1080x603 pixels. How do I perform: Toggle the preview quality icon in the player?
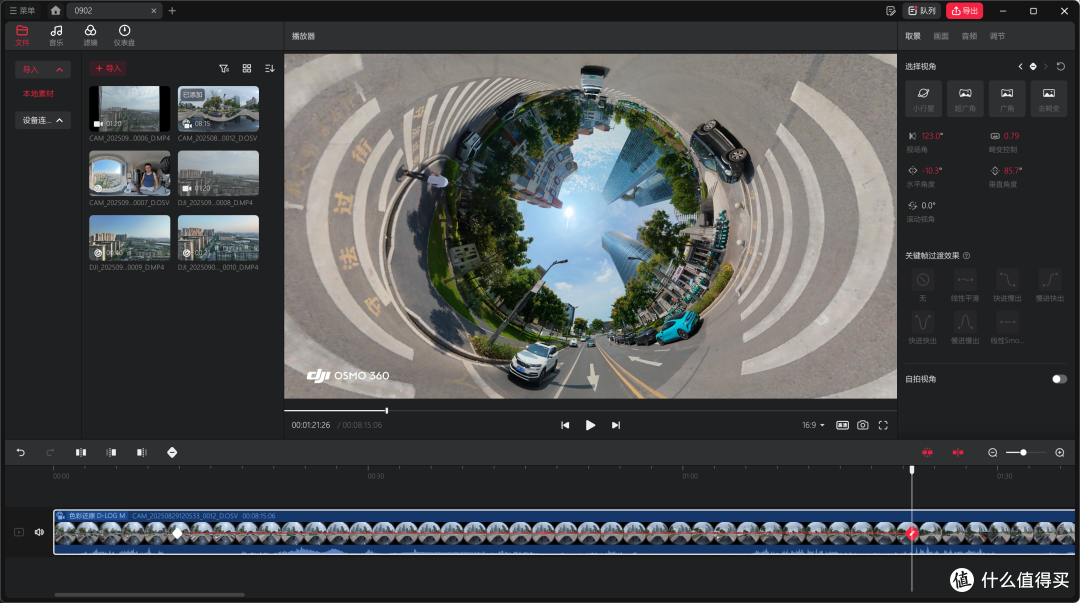click(842, 425)
